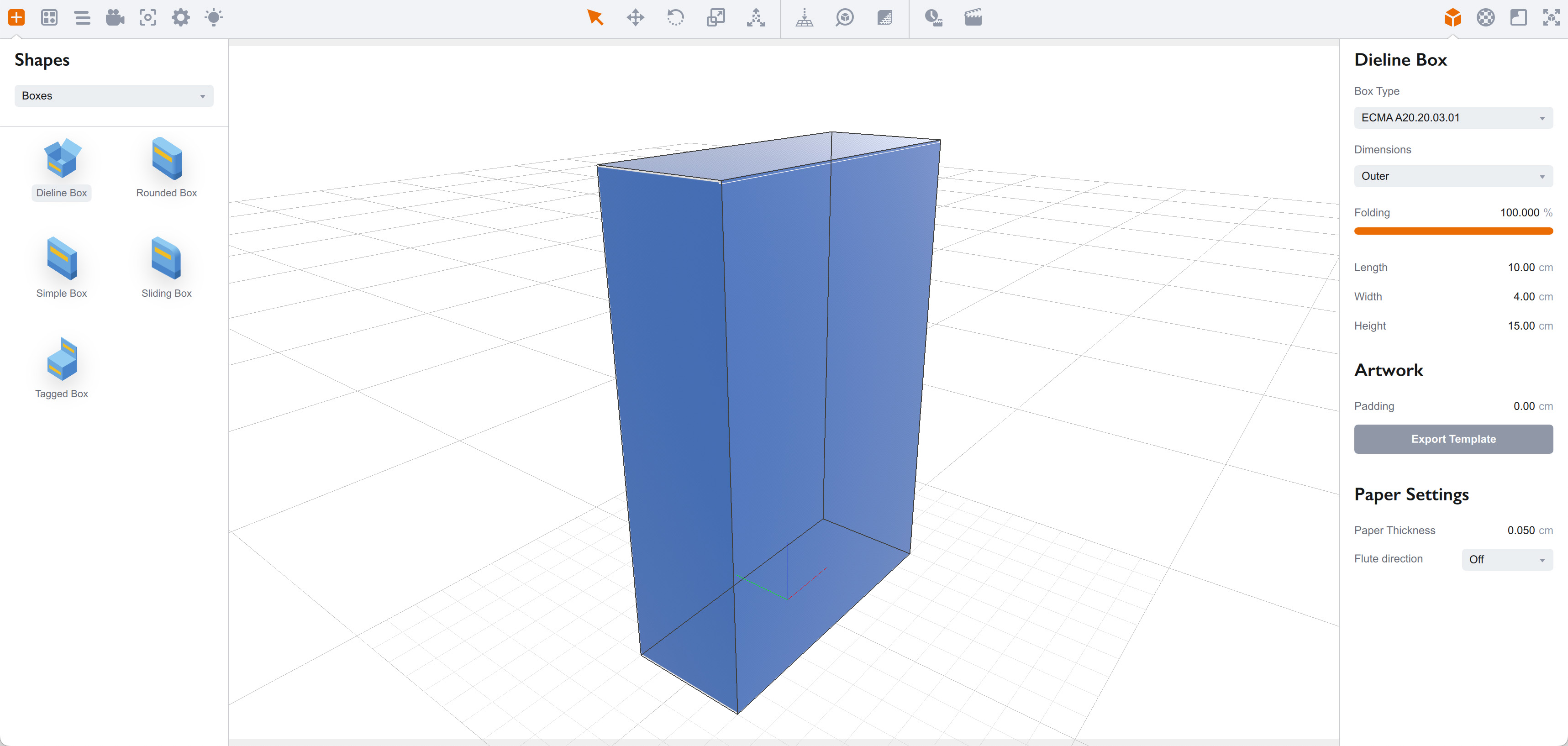Activate the move tool
This screenshot has height=746, width=1568.
635,17
